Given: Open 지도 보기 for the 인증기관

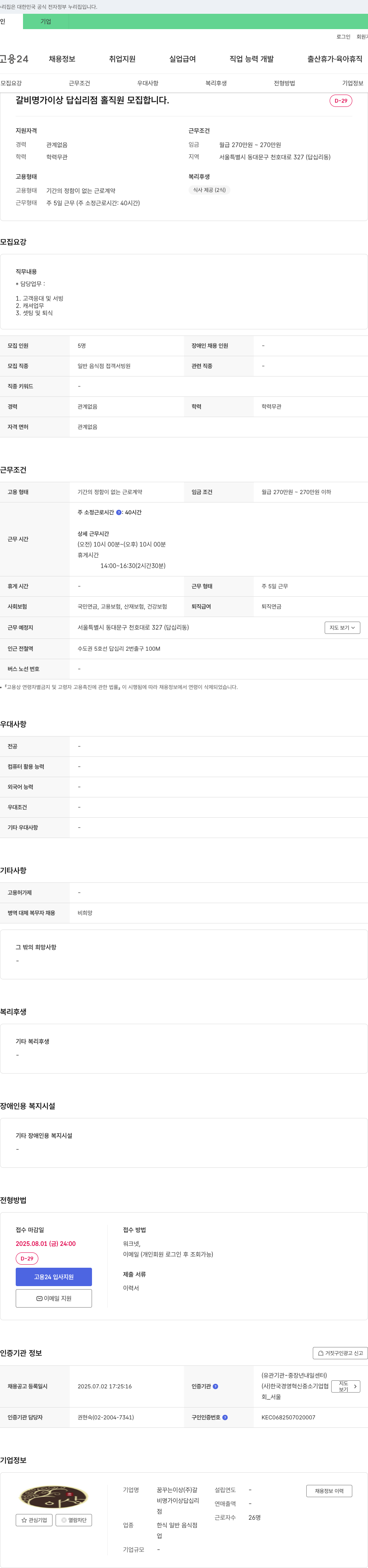Looking at the screenshot, I should pyautogui.click(x=345, y=1386).
